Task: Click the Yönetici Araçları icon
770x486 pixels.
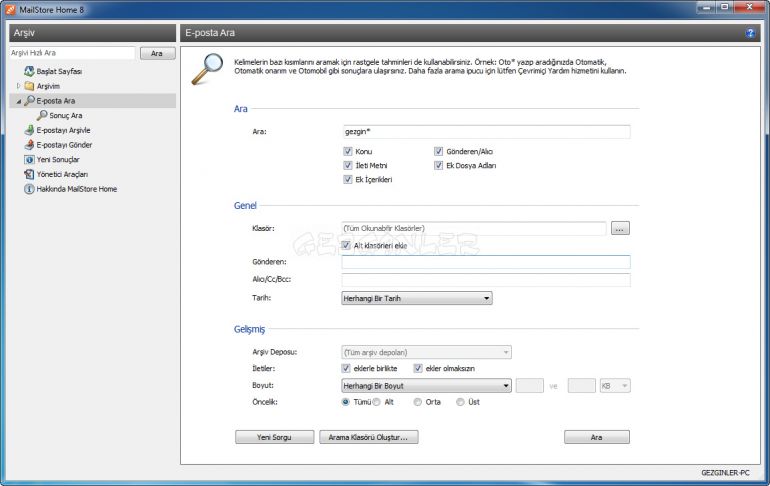Action: coord(29,174)
